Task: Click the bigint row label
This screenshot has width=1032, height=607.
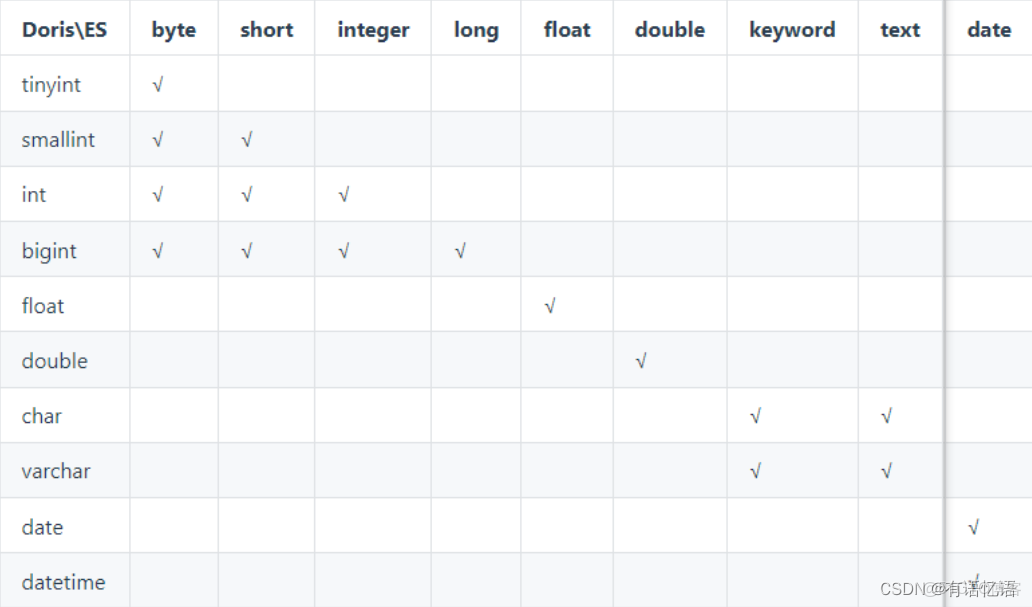Action: coord(49,251)
